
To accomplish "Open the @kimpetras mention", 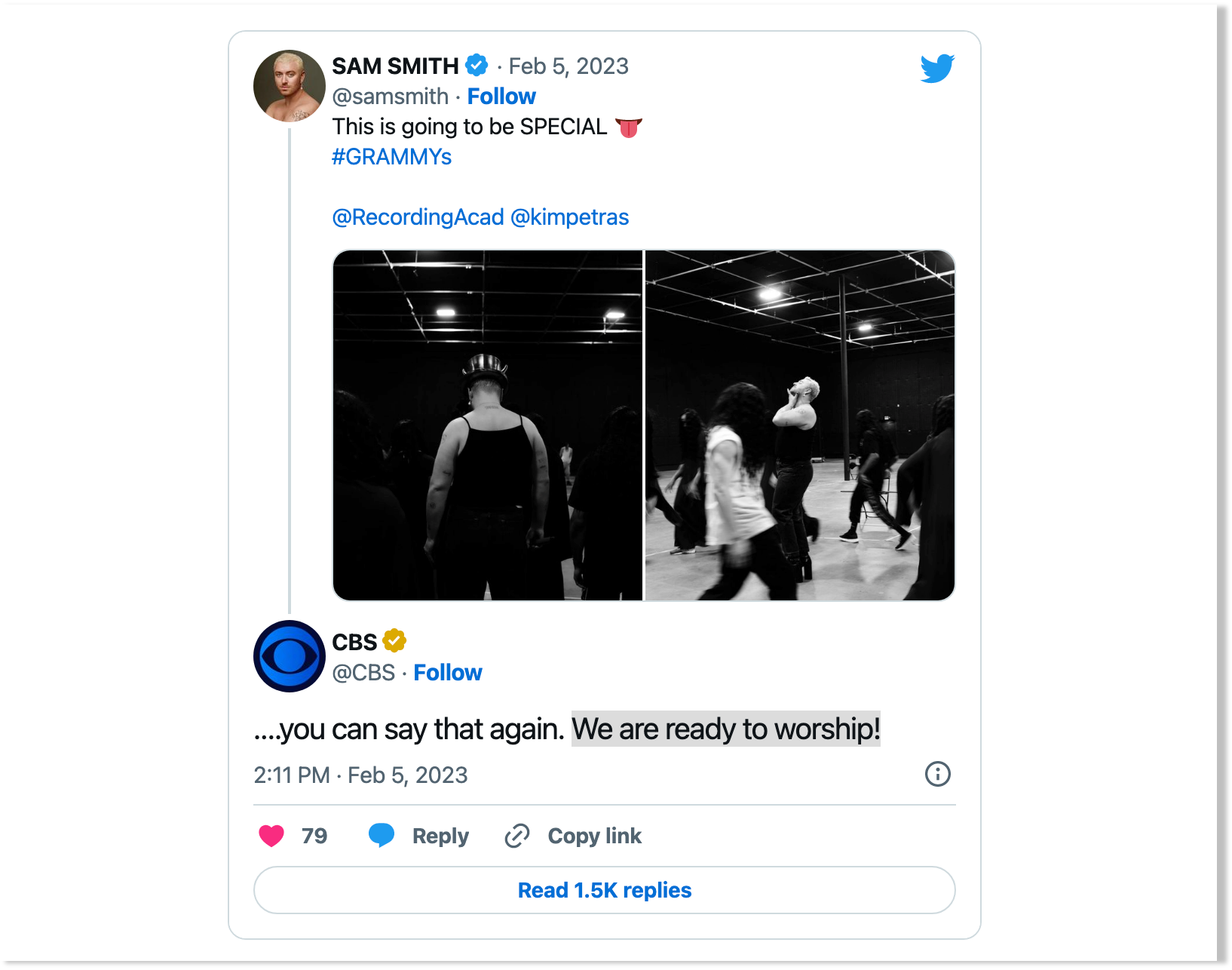I will (x=570, y=217).
